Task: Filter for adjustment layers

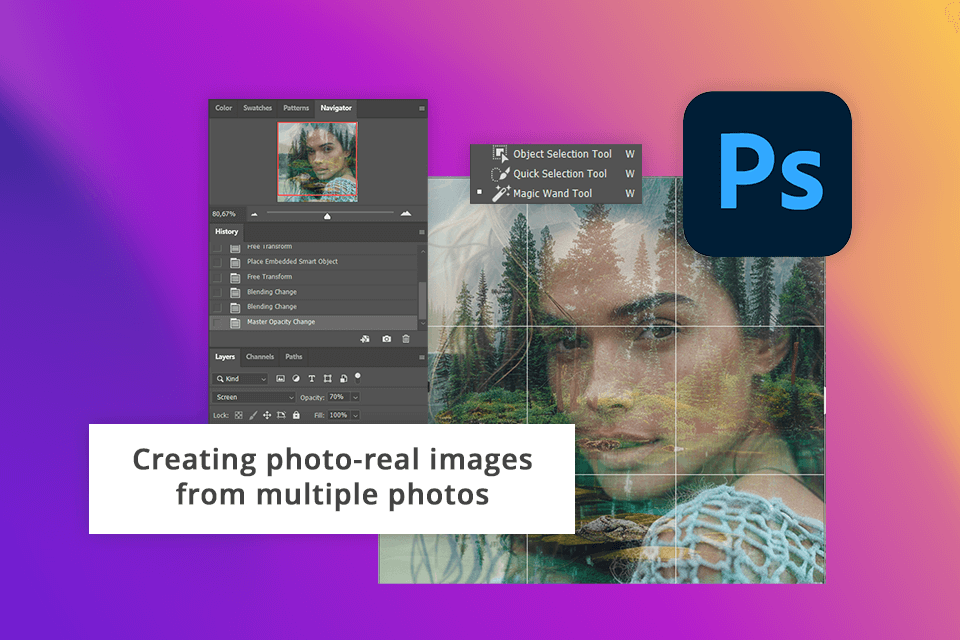Action: coord(296,378)
